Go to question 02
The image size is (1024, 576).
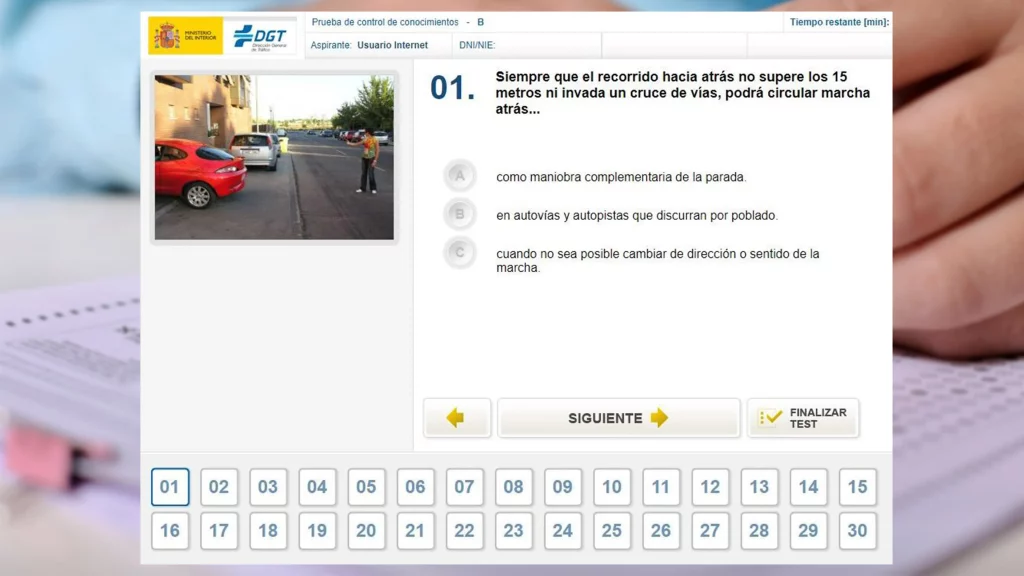pyautogui.click(x=219, y=487)
